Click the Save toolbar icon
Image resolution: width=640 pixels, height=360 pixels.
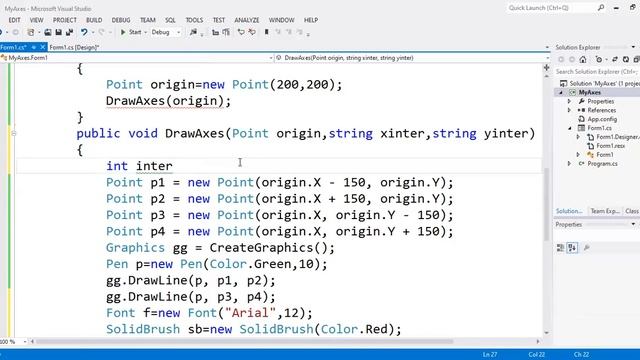(x=58, y=32)
